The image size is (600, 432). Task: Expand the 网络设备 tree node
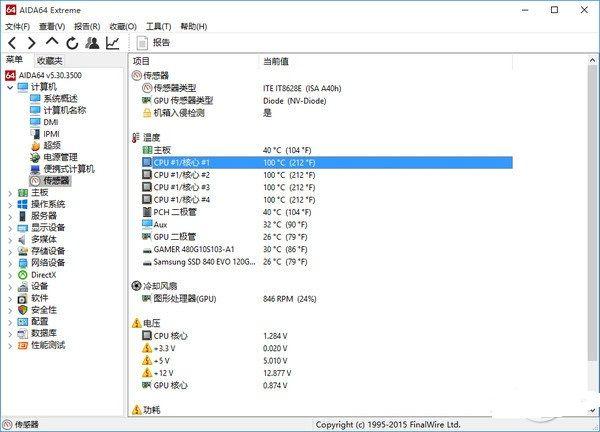click(10, 264)
